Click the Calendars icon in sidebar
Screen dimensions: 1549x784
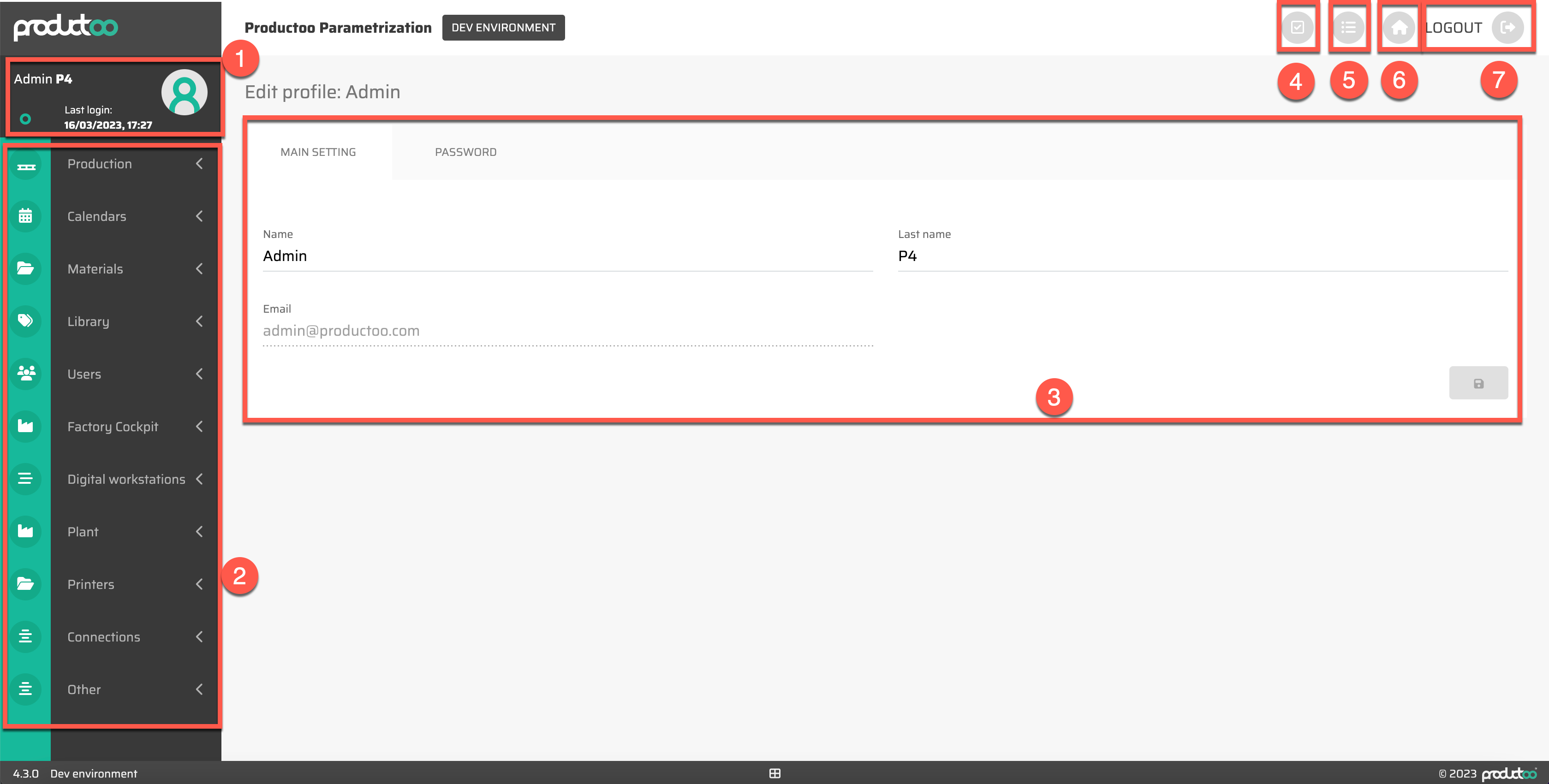pos(26,216)
